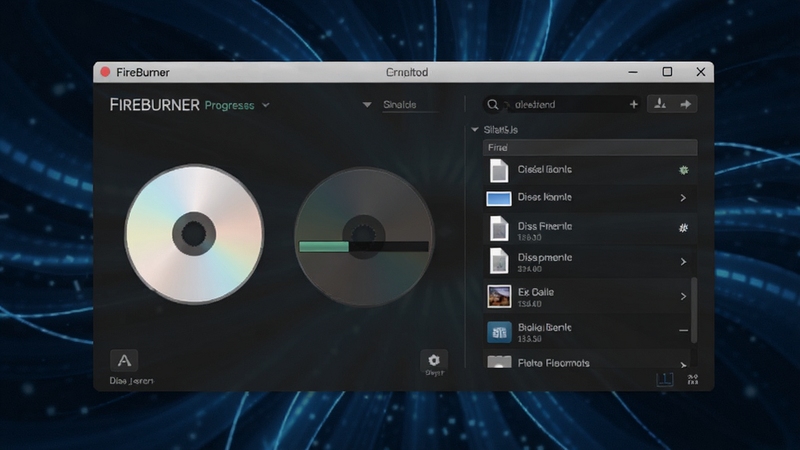Click the file list vertical scrollbar
This screenshot has width=800, height=450.
click(694, 310)
